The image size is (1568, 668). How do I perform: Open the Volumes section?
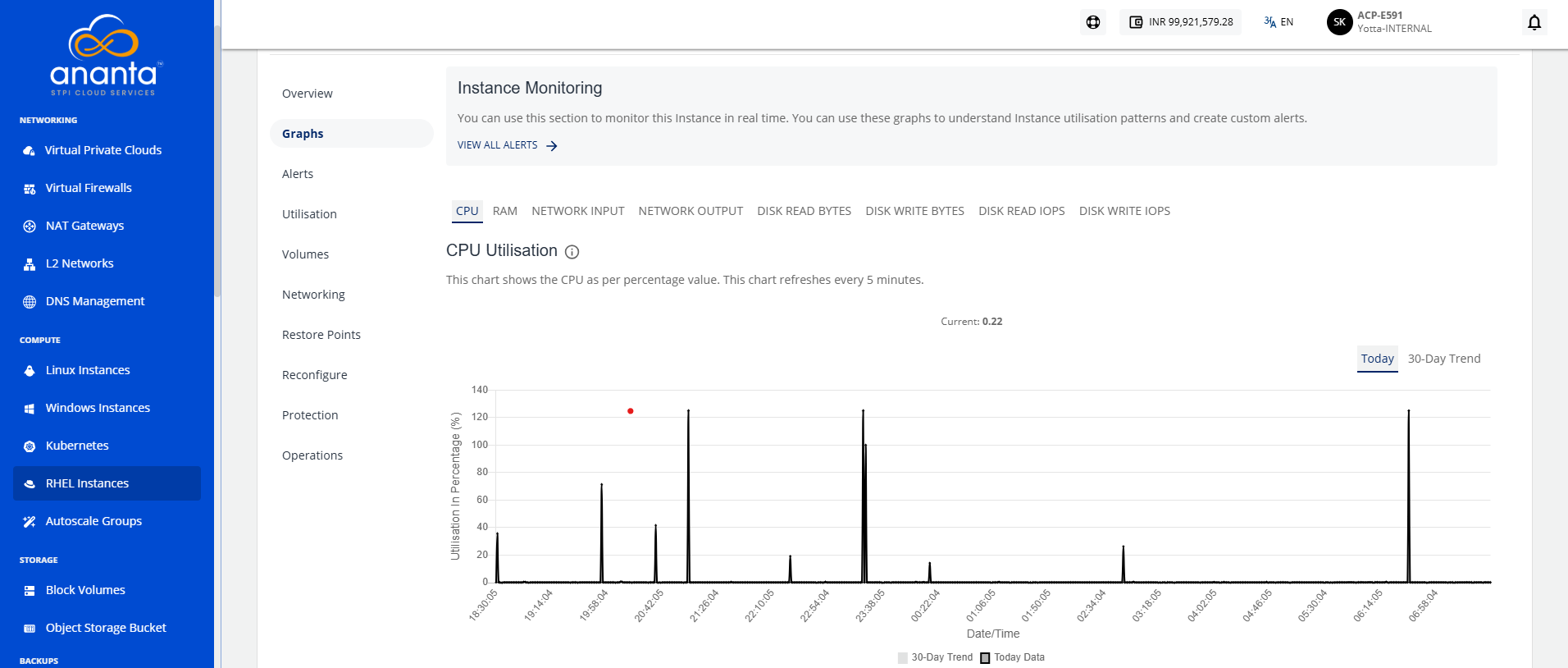305,254
